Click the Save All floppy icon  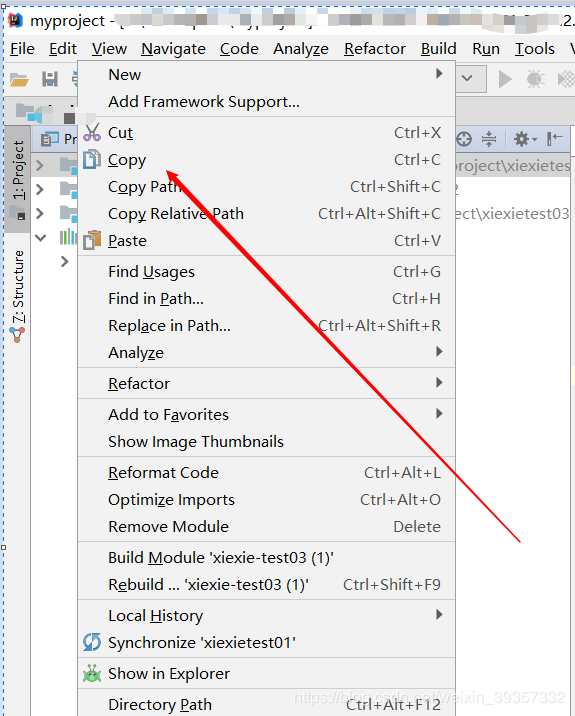click(x=50, y=79)
